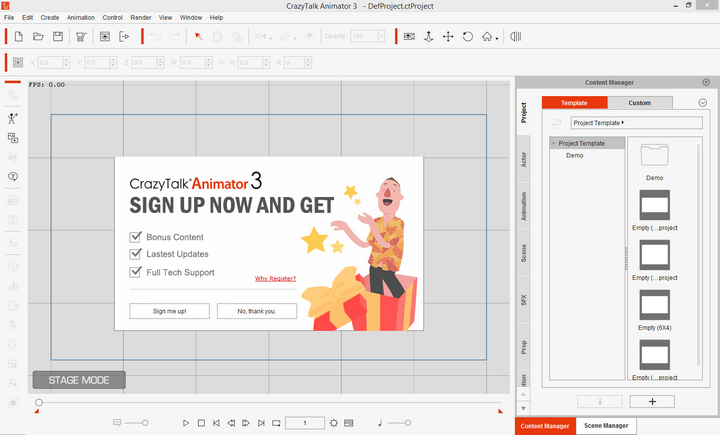Select the Demo tree item

(574, 155)
